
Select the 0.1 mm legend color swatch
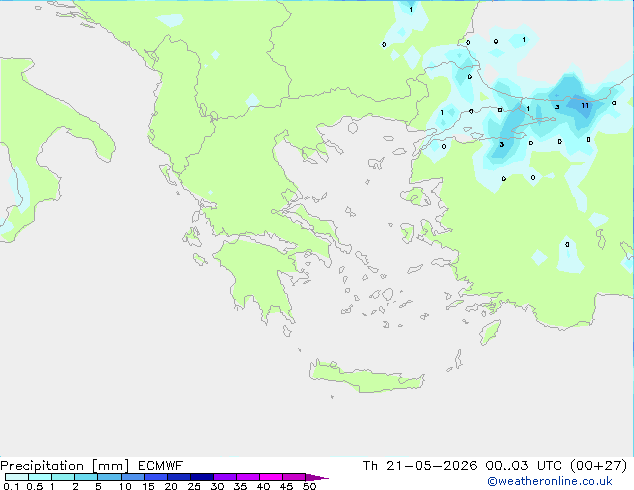click(17, 477)
